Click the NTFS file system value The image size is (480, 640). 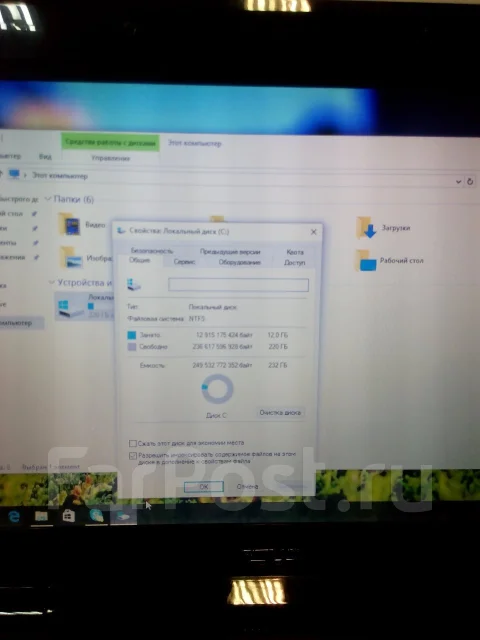[x=197, y=318]
